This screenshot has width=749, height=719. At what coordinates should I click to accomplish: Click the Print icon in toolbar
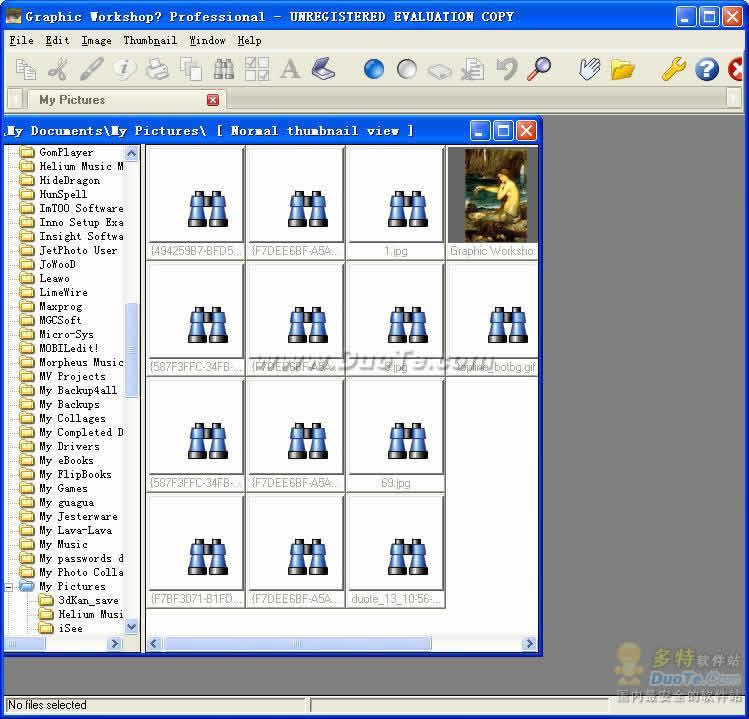157,69
